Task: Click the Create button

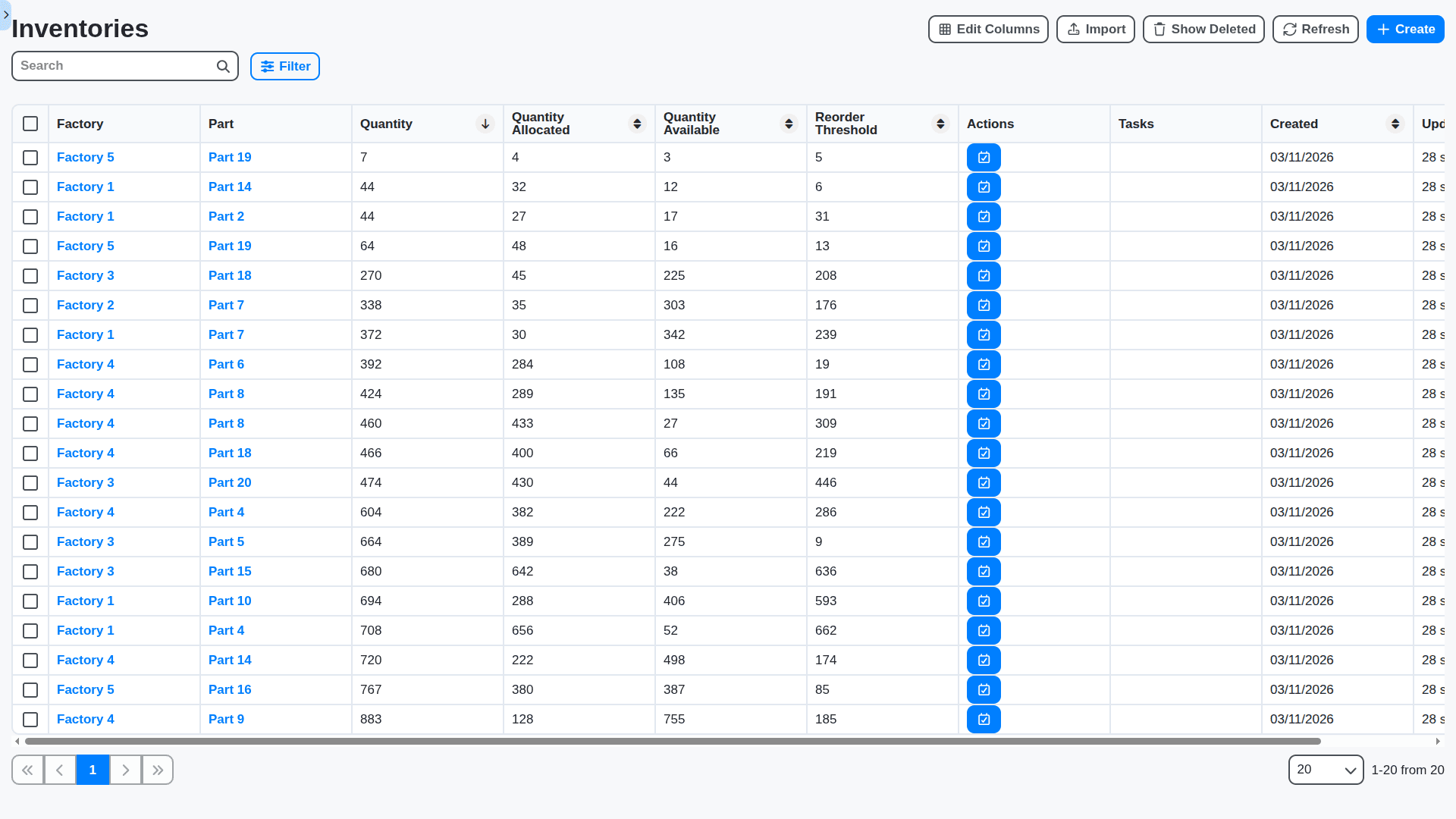Action: [x=1405, y=29]
